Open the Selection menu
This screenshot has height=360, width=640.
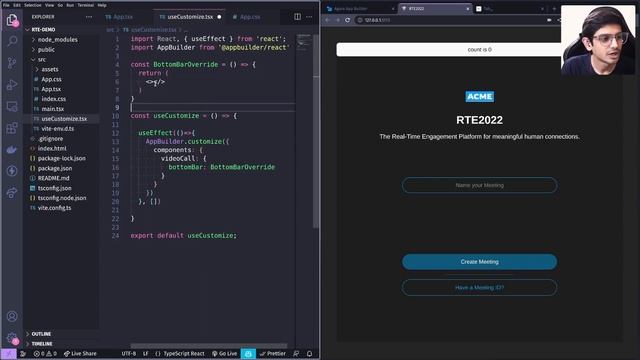pyautogui.click(x=33, y=5)
